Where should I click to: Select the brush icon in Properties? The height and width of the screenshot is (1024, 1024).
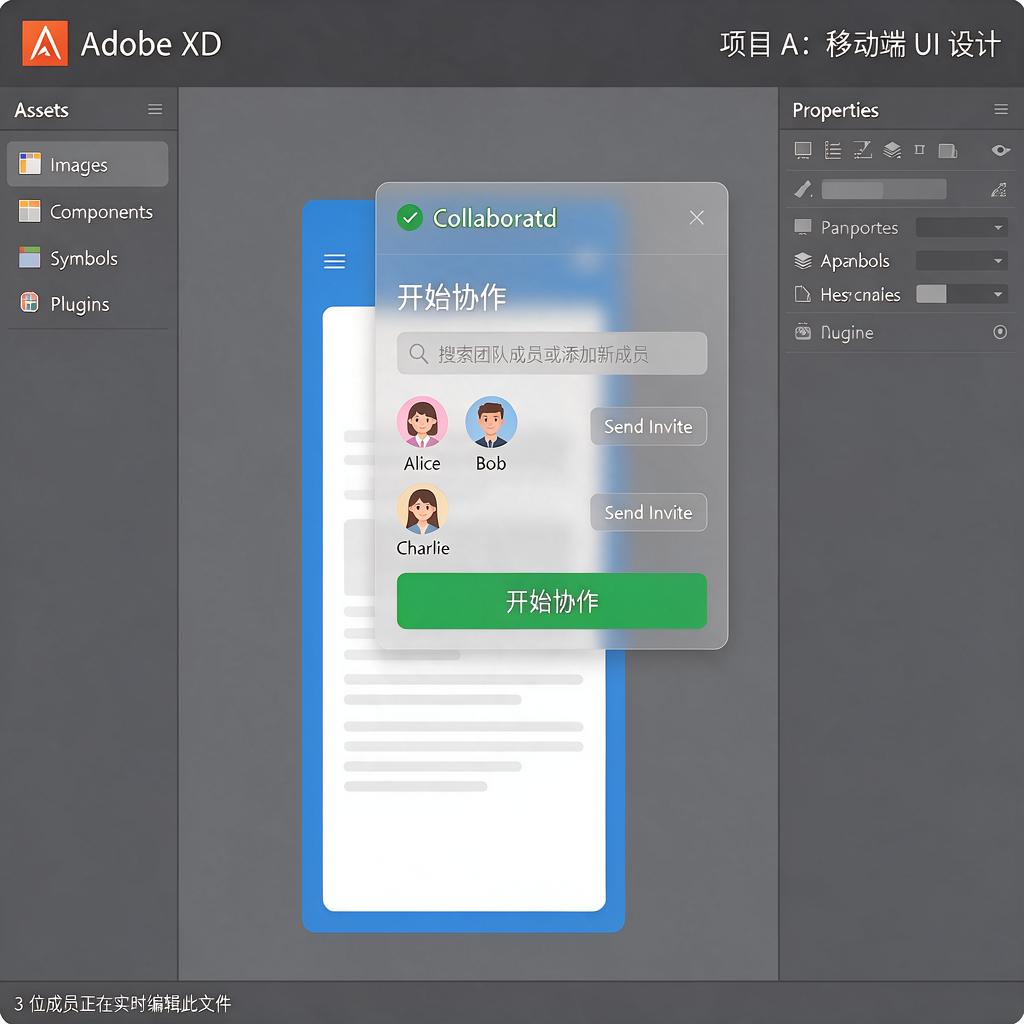point(803,189)
